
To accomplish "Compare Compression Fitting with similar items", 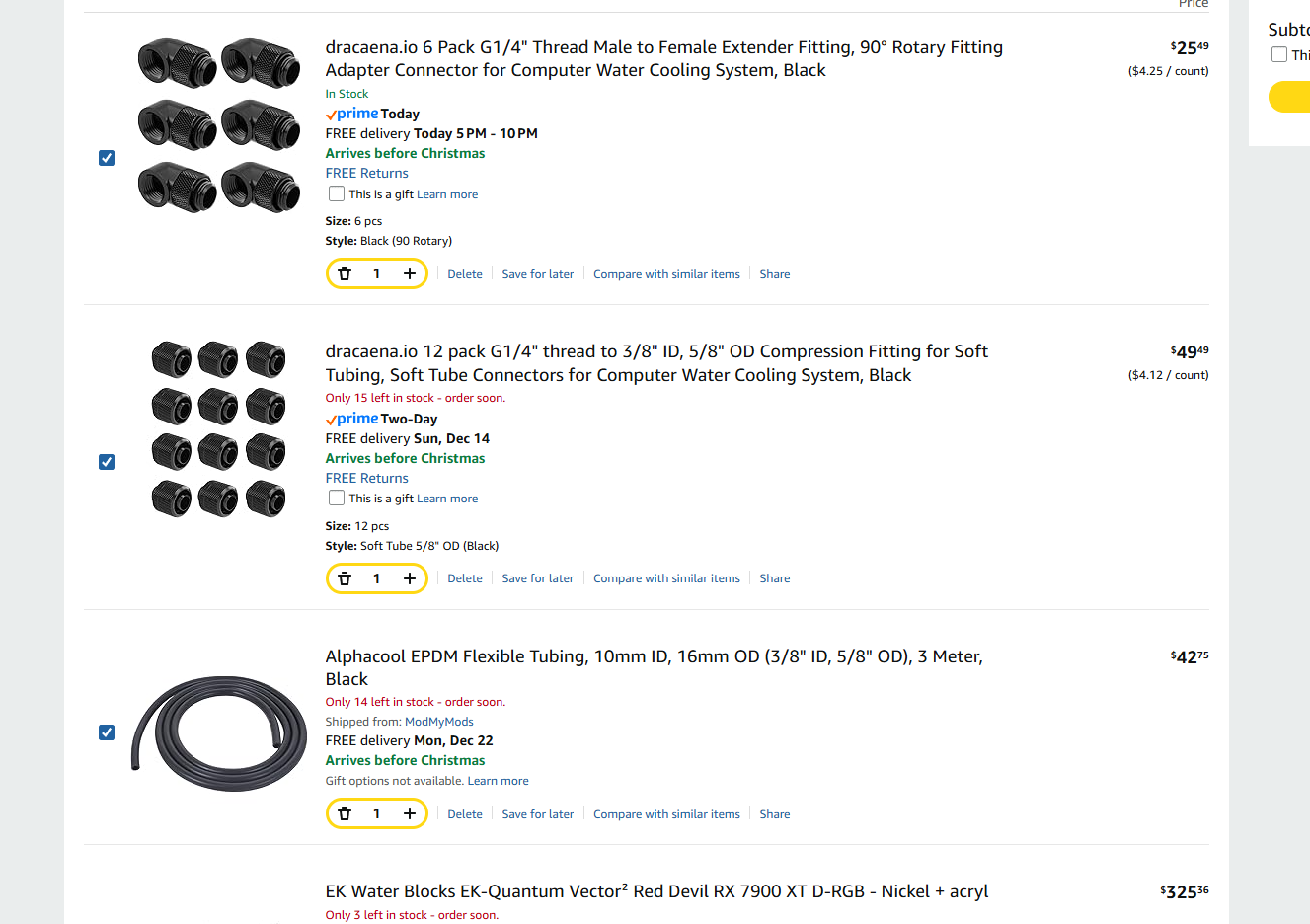I will 666,578.
